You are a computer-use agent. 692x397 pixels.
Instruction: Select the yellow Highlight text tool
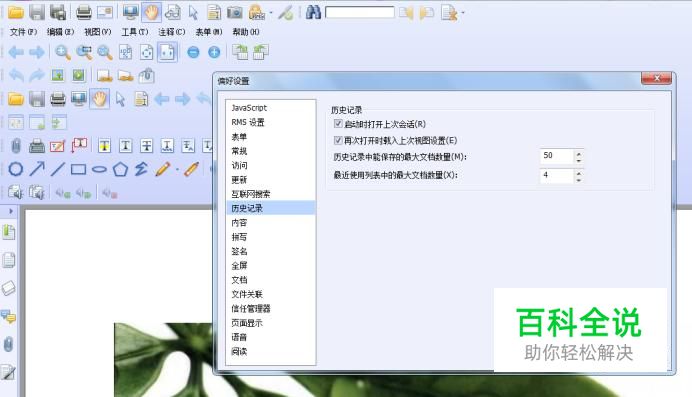pyautogui.click(x=105, y=146)
